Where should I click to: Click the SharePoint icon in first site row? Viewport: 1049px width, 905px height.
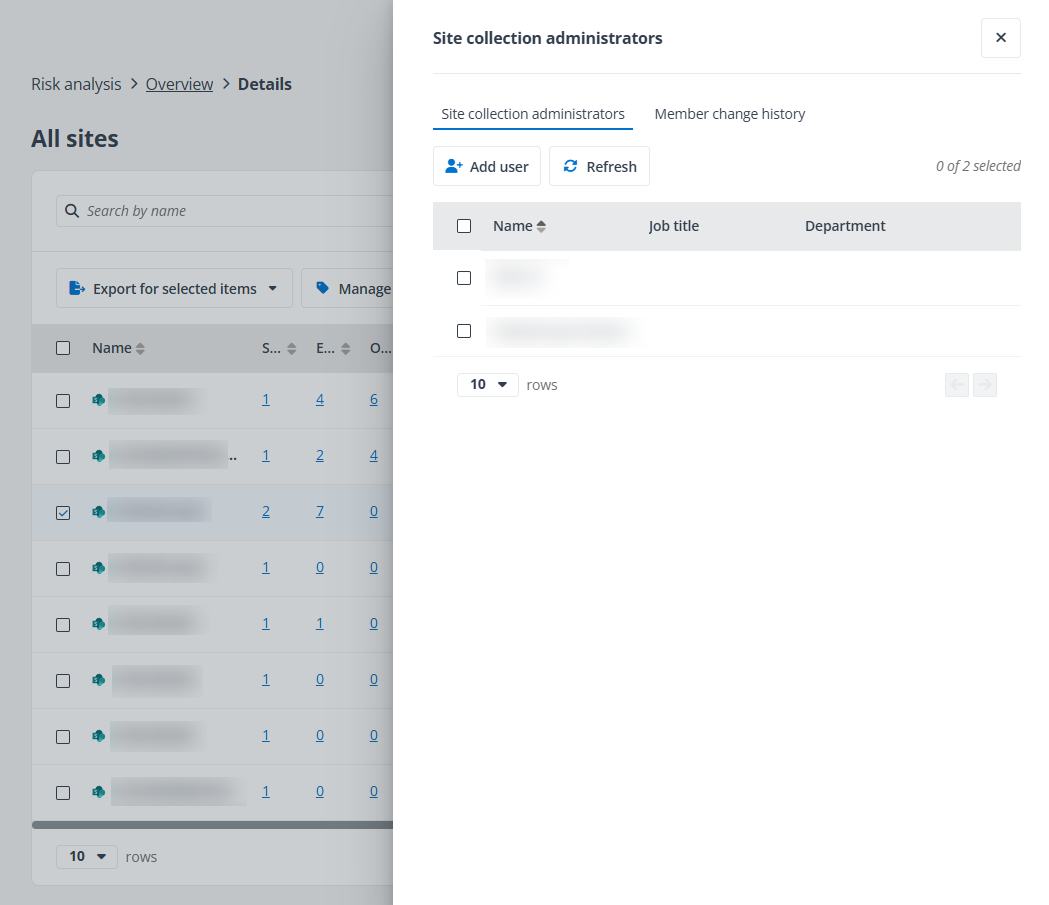pyautogui.click(x=98, y=400)
